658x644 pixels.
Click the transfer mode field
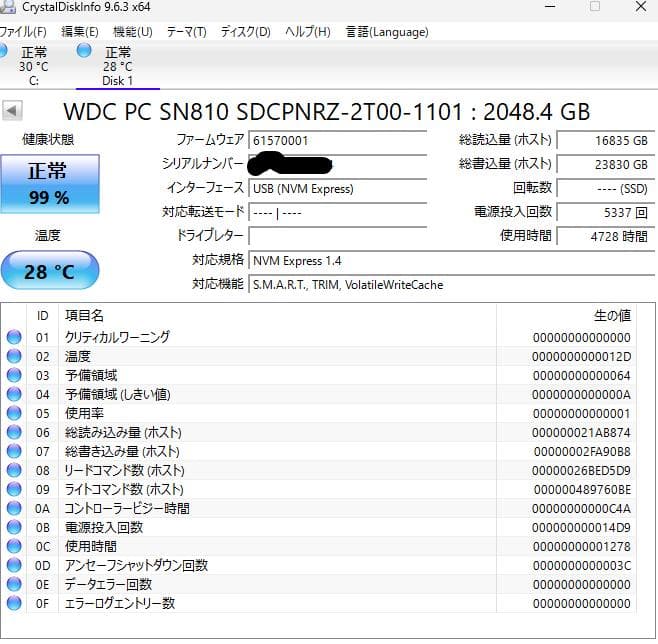337,213
